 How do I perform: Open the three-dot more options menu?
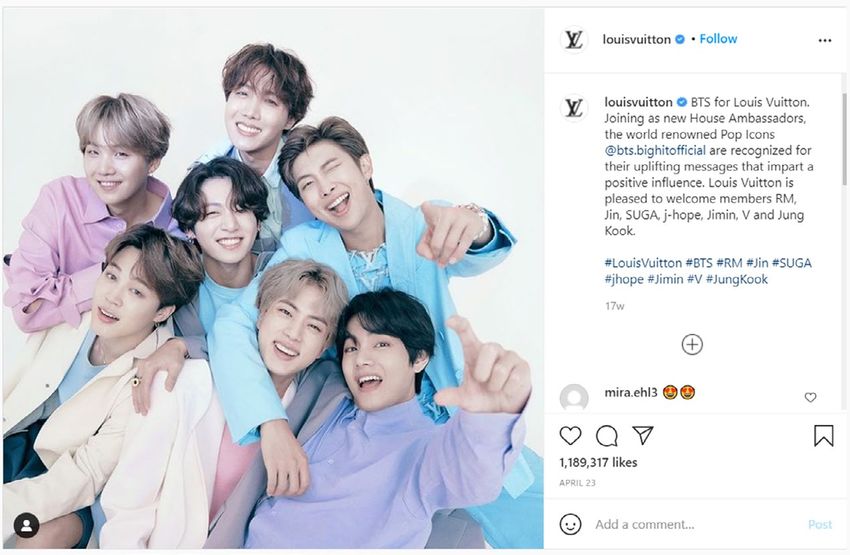[825, 41]
